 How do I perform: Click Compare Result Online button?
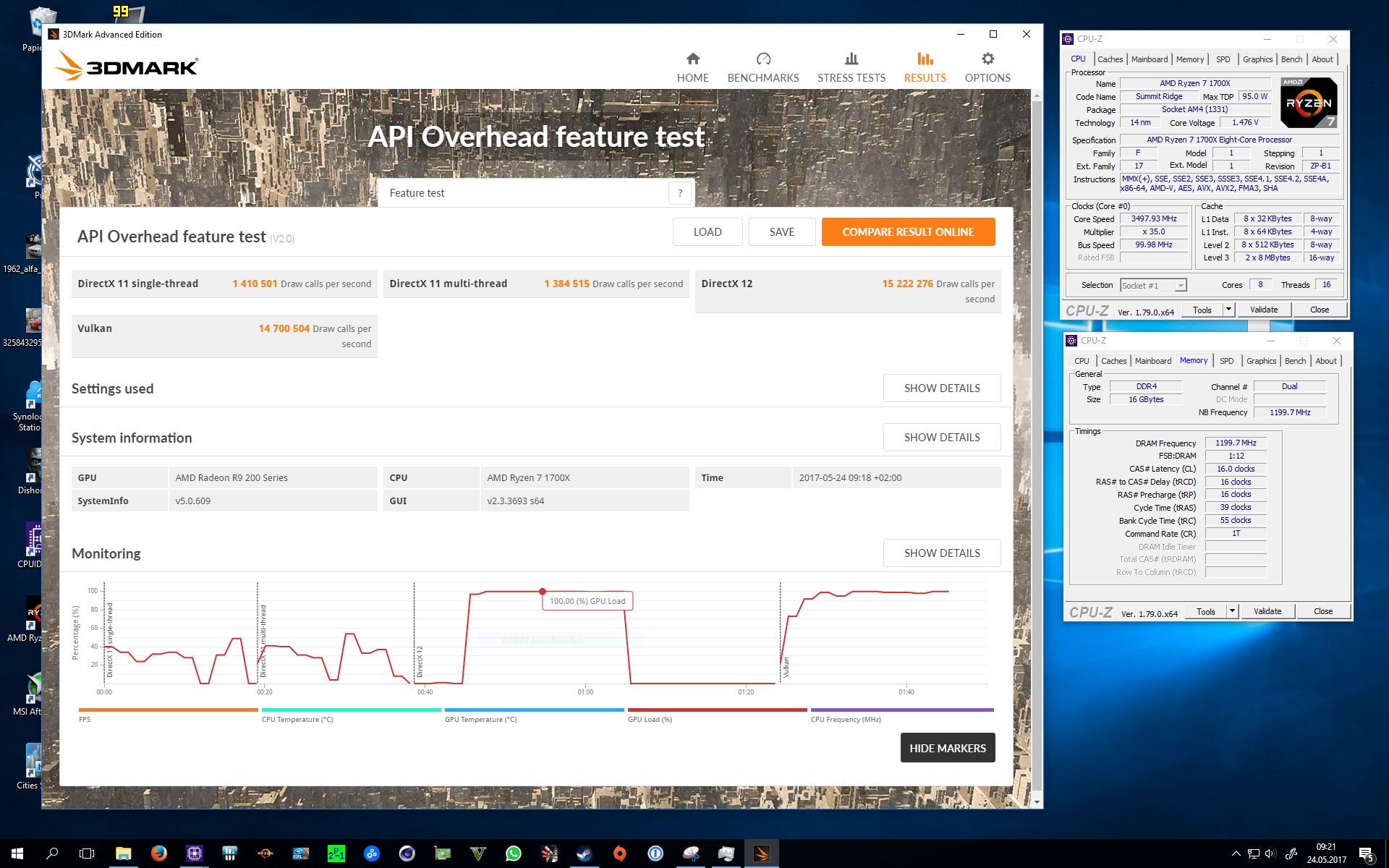click(x=907, y=232)
